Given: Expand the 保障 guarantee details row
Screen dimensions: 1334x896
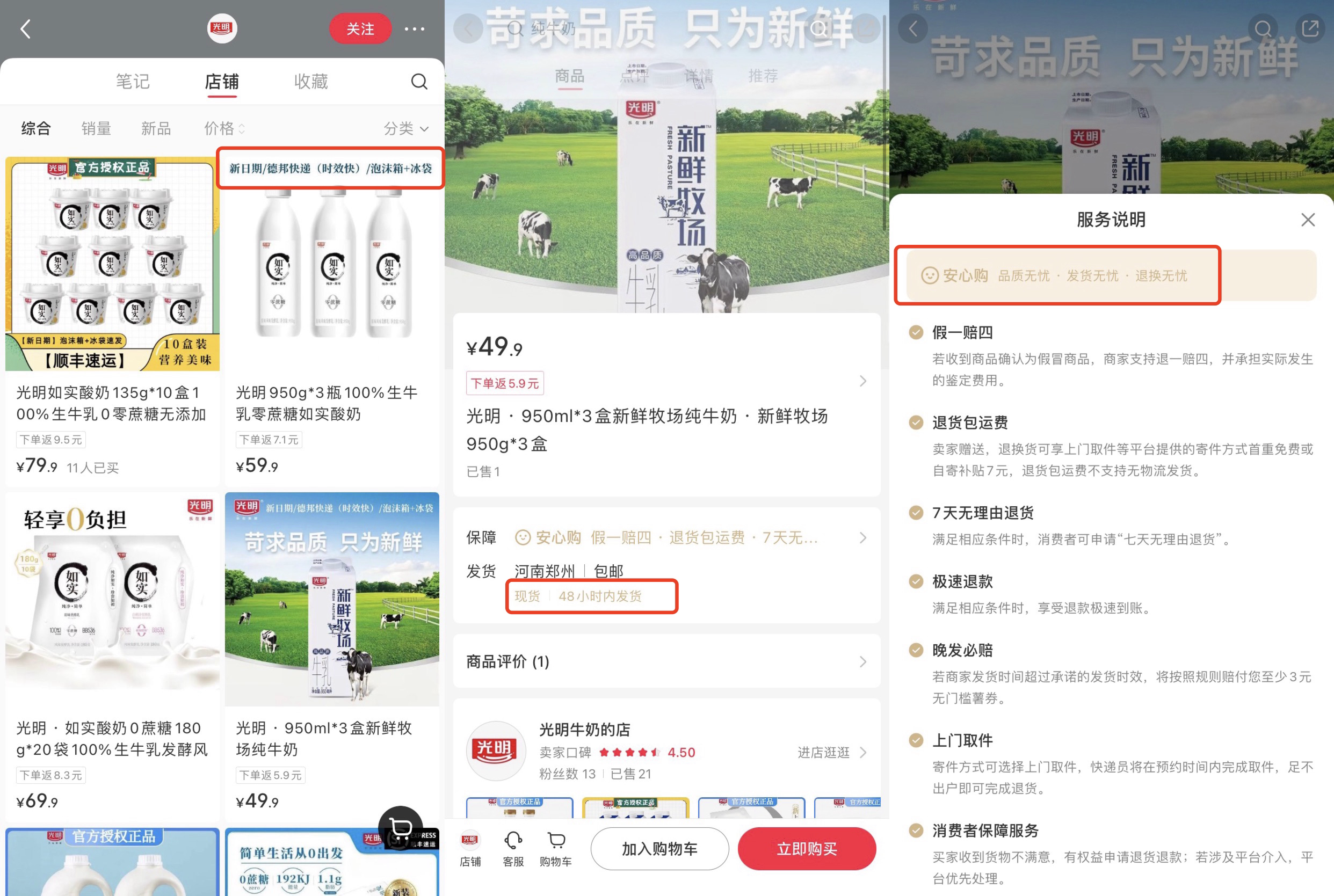Looking at the screenshot, I should 666,538.
